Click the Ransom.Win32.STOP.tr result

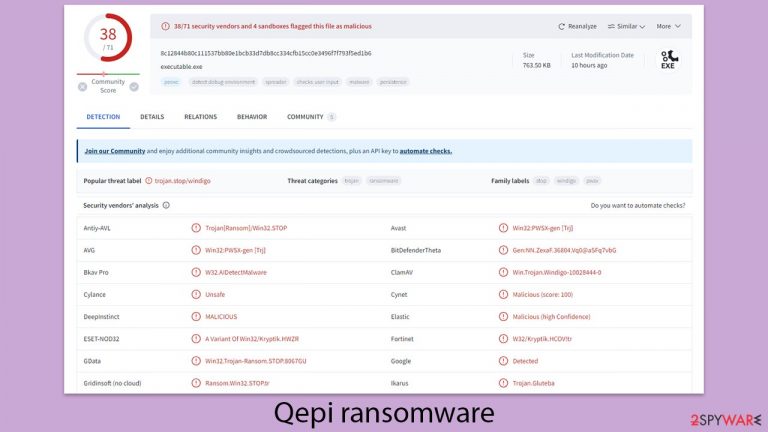coord(237,383)
